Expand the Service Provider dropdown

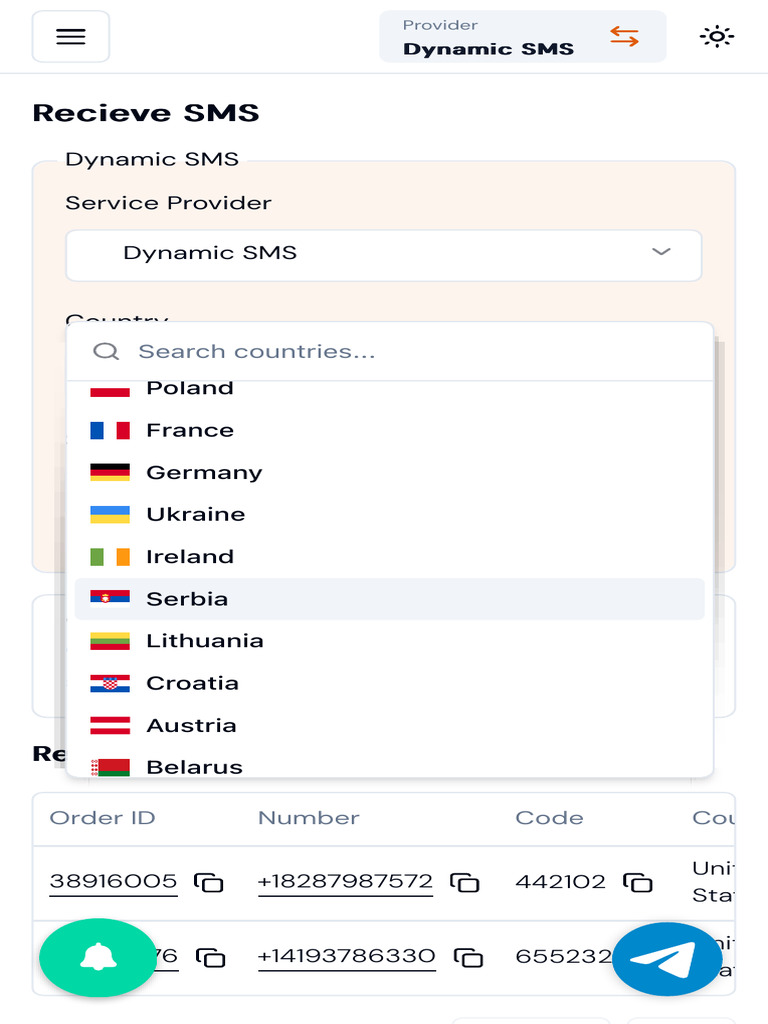tap(384, 255)
